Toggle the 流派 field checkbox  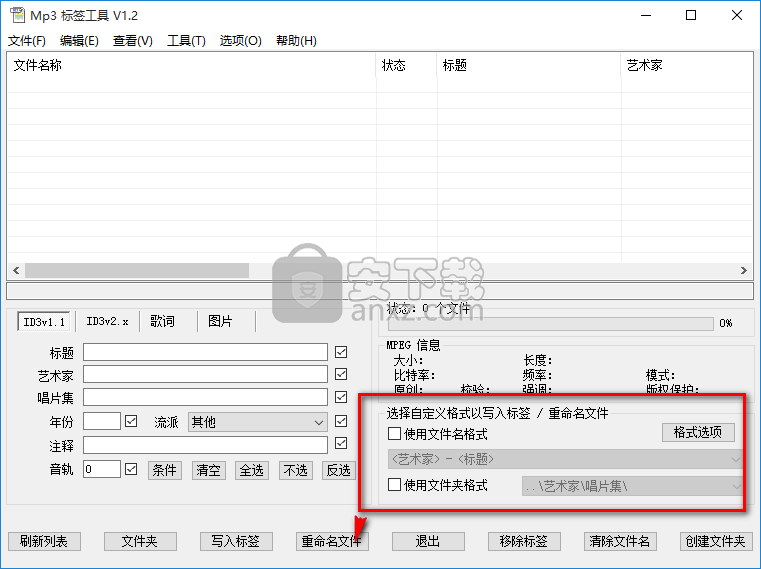(x=341, y=421)
